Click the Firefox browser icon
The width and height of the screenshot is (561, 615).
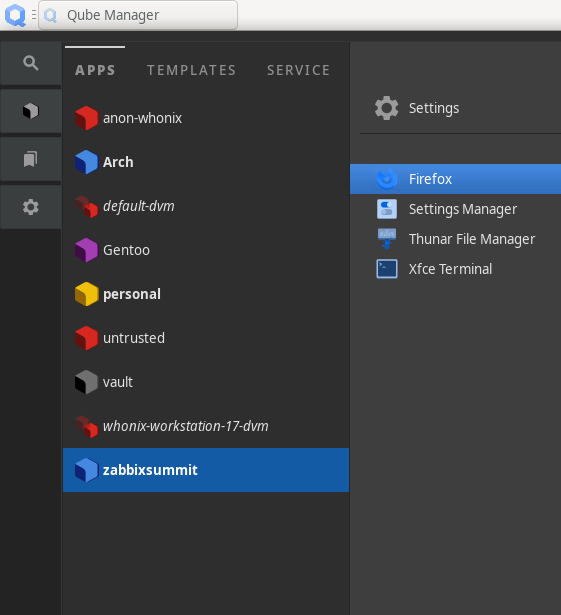pyautogui.click(x=387, y=179)
